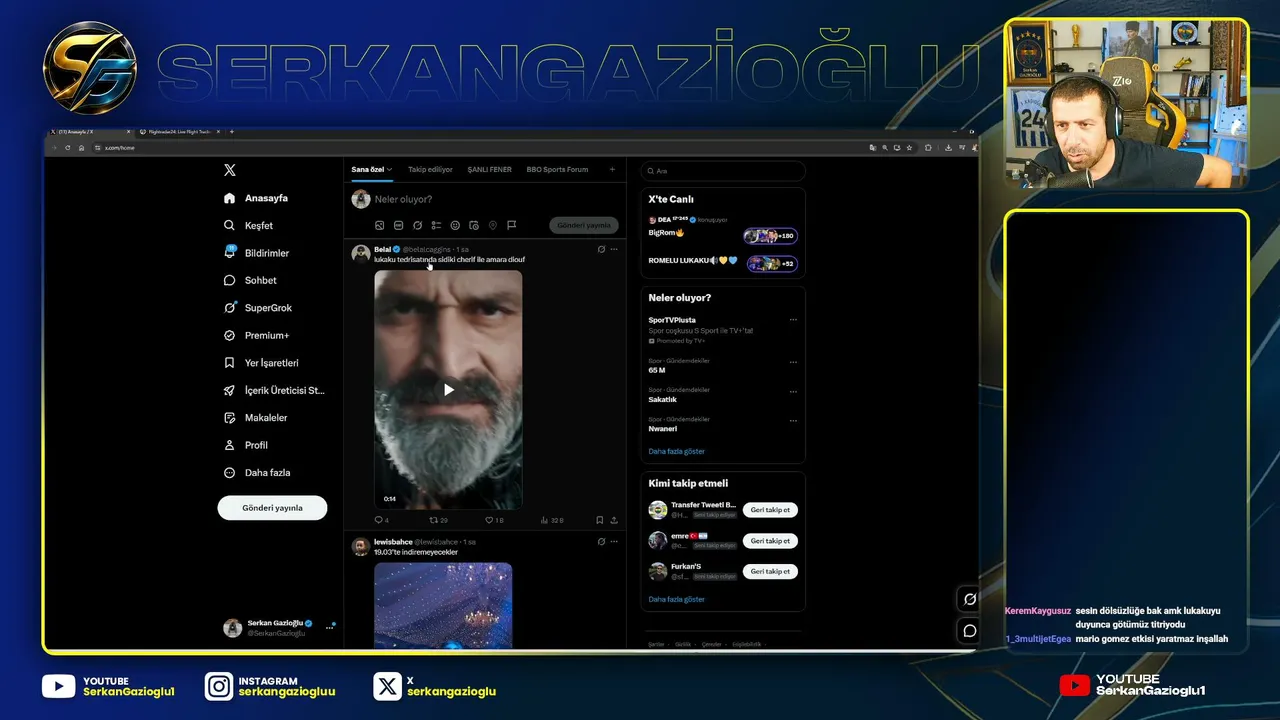
Task: Open the Premium+ badge icon
Action: (230, 336)
